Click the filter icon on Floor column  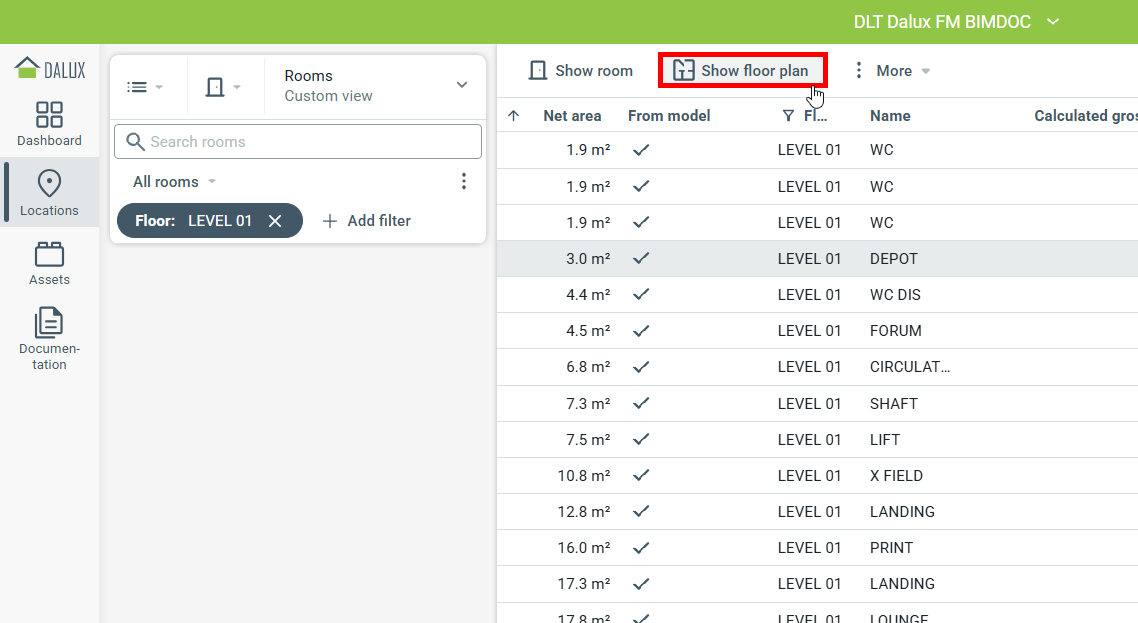[788, 116]
